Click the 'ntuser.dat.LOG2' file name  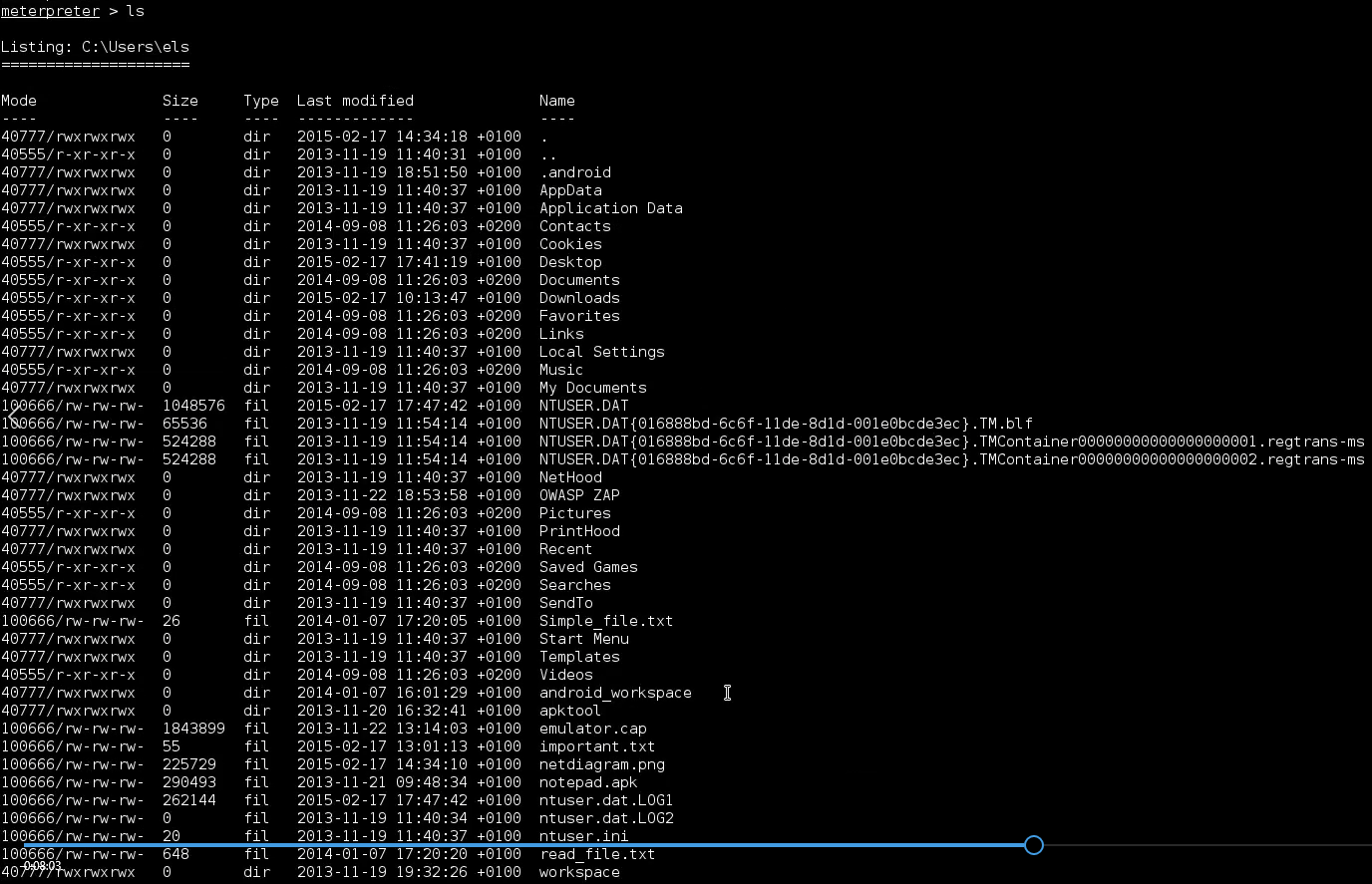click(x=606, y=818)
